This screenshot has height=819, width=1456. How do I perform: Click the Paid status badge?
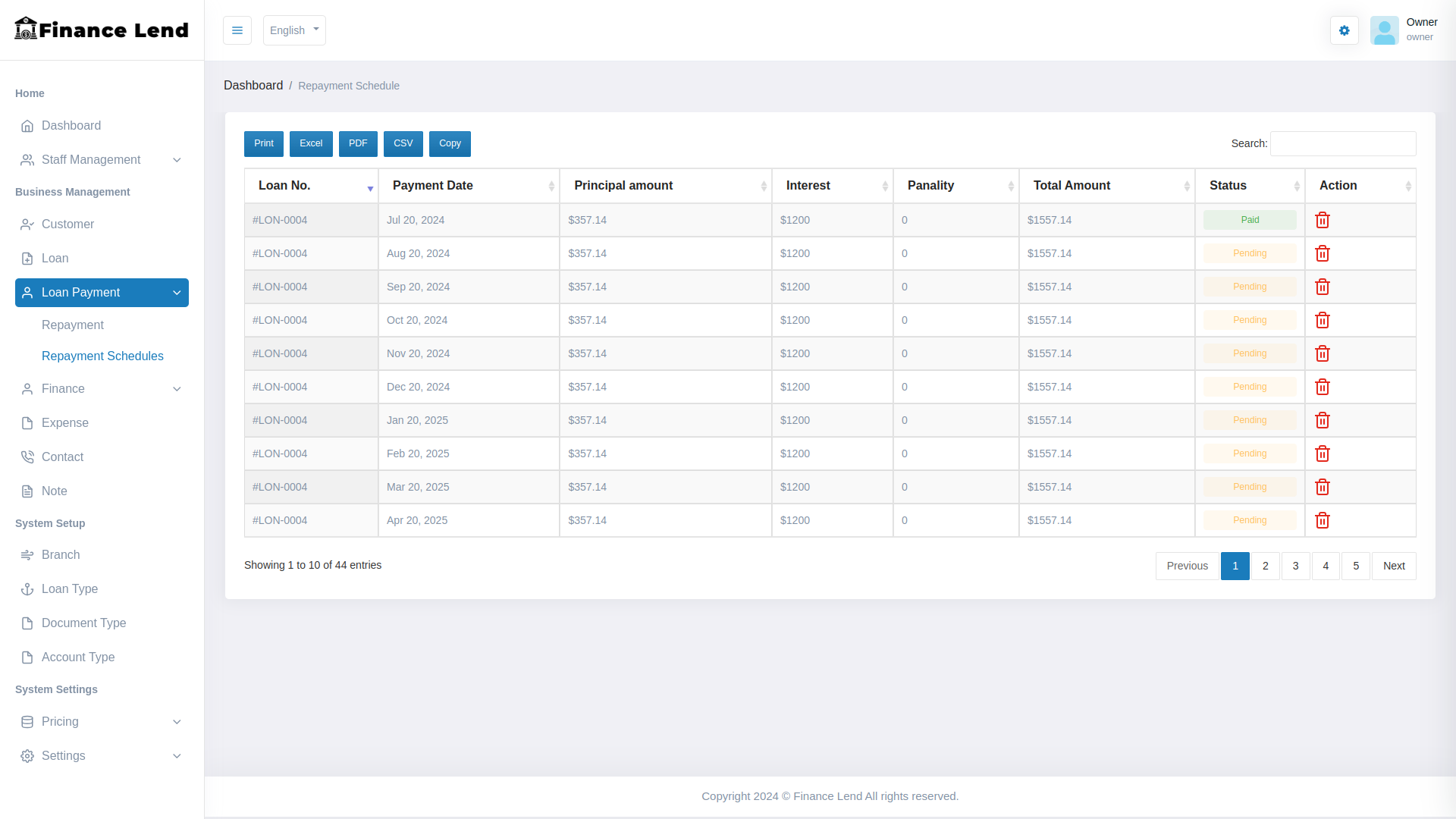point(1249,220)
